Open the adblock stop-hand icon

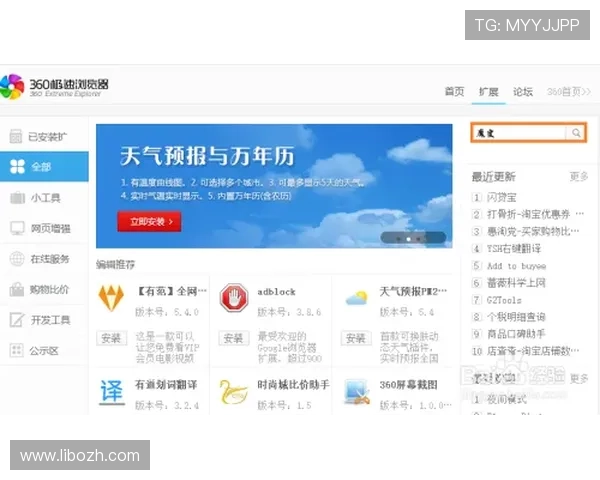[234, 297]
